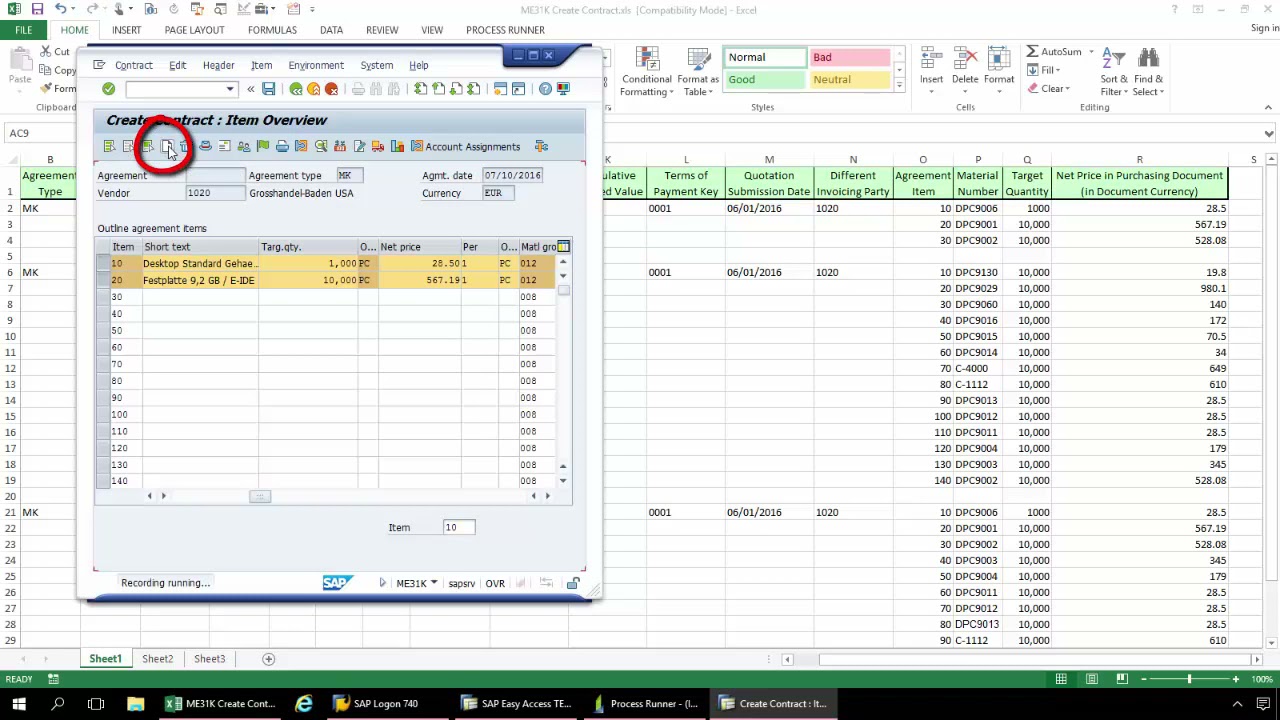Screen dimensions: 1280x720
Task: Click the Account Assignments button
Action: [464, 147]
